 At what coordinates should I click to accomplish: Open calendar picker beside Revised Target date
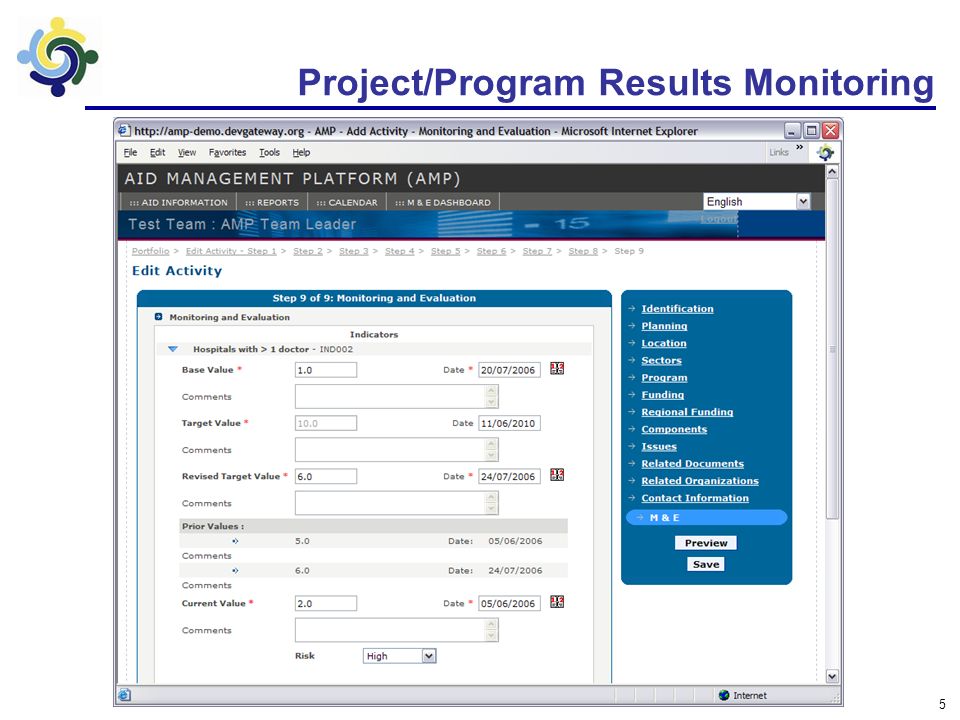pyautogui.click(x=557, y=474)
